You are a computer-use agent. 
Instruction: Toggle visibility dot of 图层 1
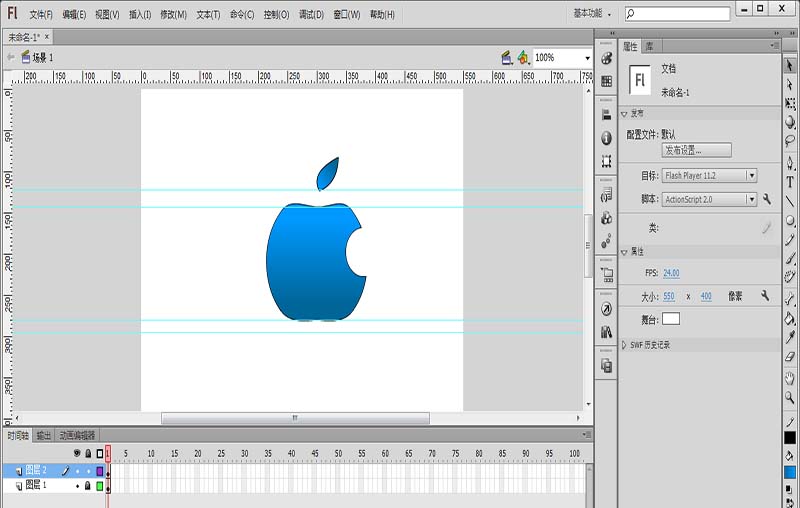tap(78, 486)
